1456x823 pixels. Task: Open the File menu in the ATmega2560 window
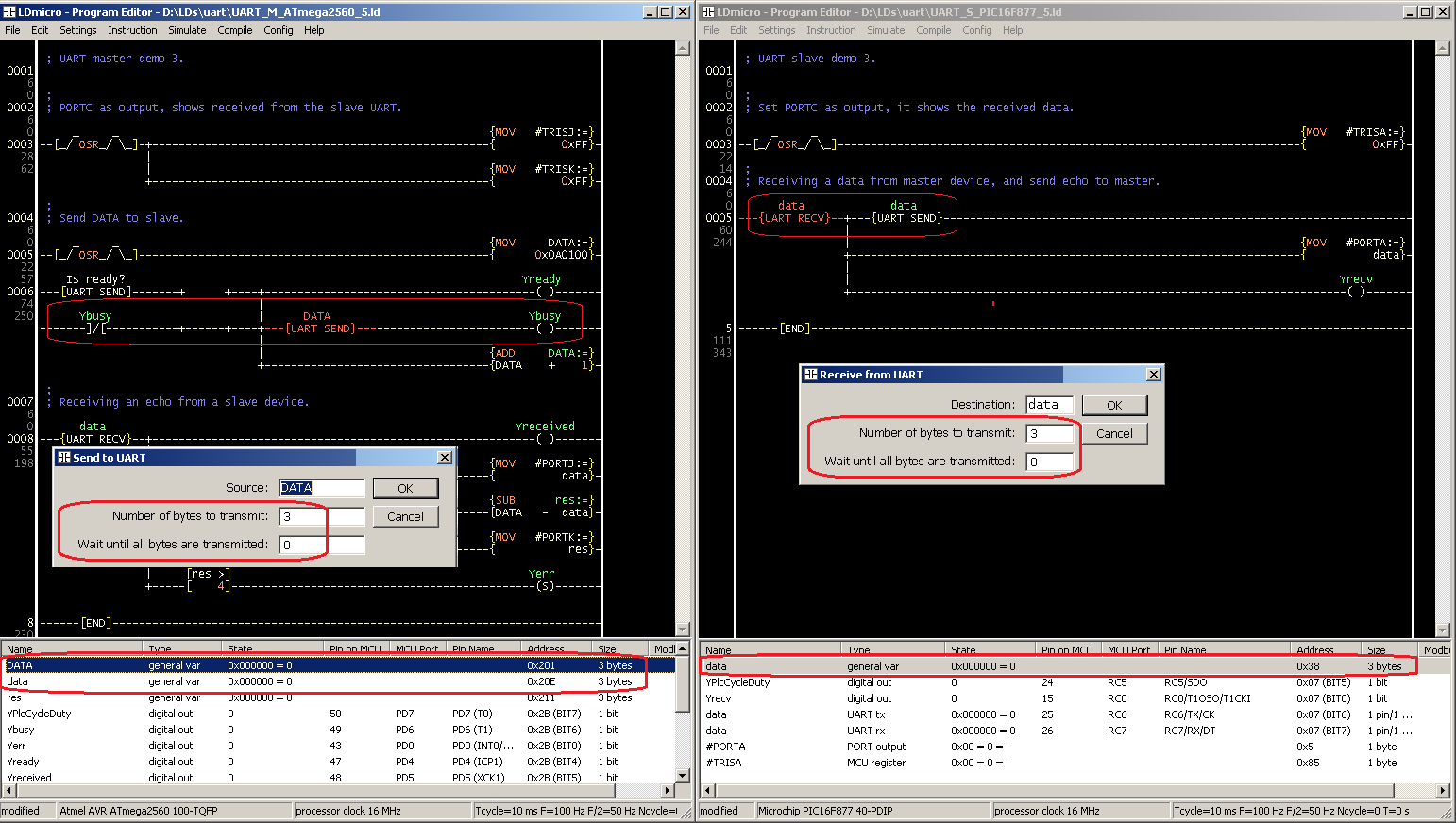click(12, 30)
